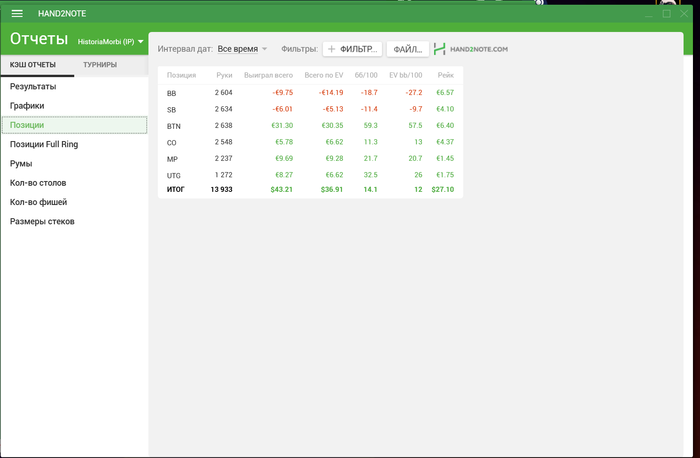
Task: Click hands value 1 272 in UTG row
Action: [x=223, y=175]
